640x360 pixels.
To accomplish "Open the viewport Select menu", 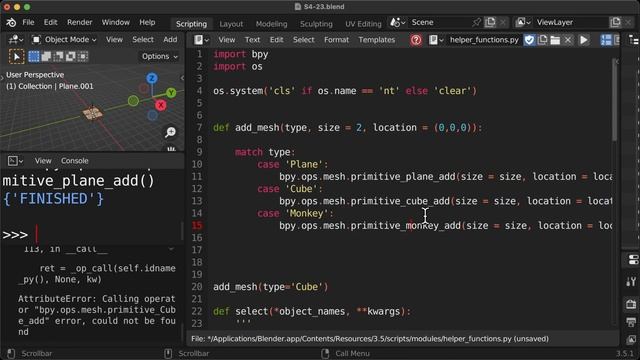I will tap(143, 40).
